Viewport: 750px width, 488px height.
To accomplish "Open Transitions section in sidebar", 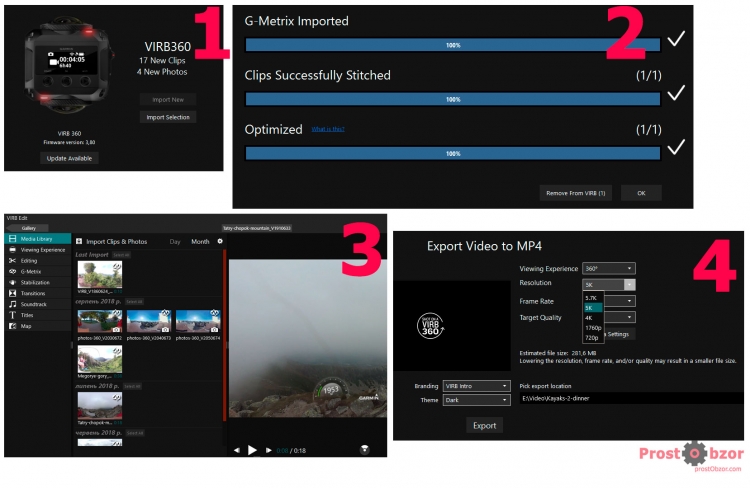I will (37, 293).
